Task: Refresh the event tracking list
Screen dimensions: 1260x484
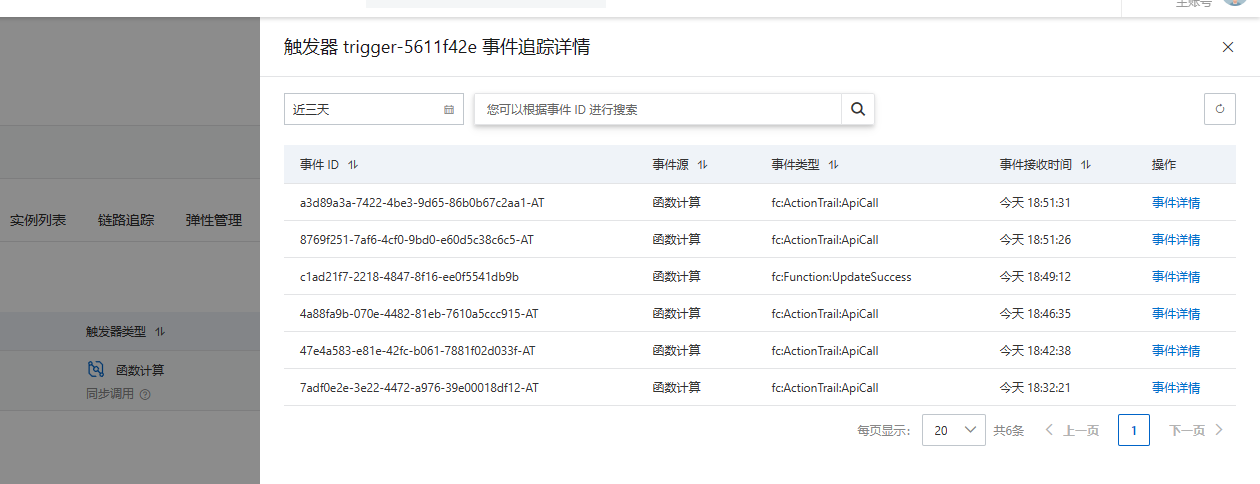Action: (x=1219, y=109)
